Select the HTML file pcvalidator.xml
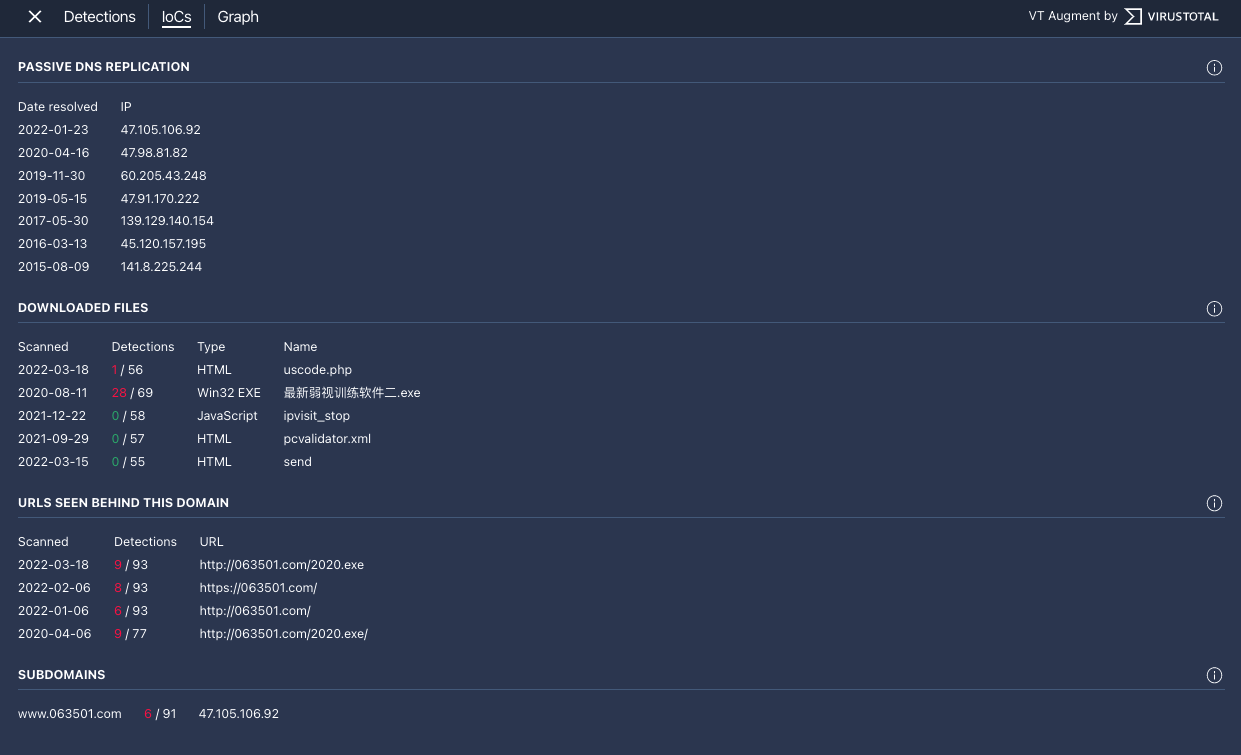The image size is (1241, 755). [326, 438]
